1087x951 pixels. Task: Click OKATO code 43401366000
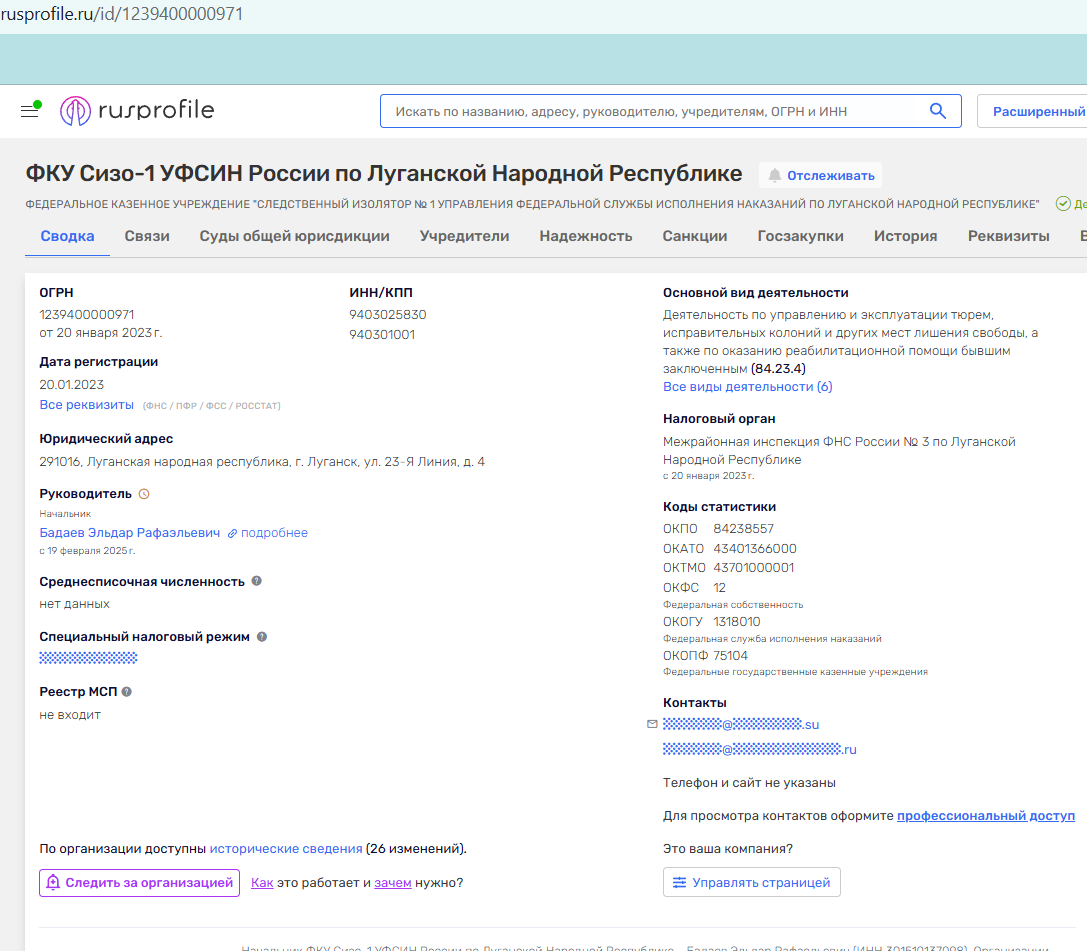pyautogui.click(x=755, y=549)
